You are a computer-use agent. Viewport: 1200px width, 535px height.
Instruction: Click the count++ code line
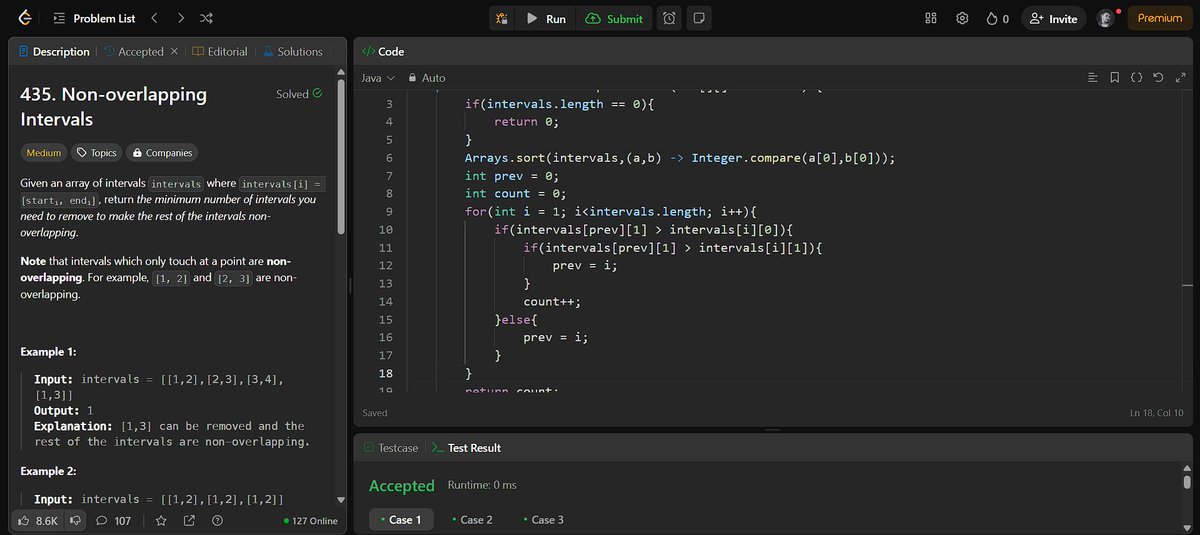(x=552, y=301)
